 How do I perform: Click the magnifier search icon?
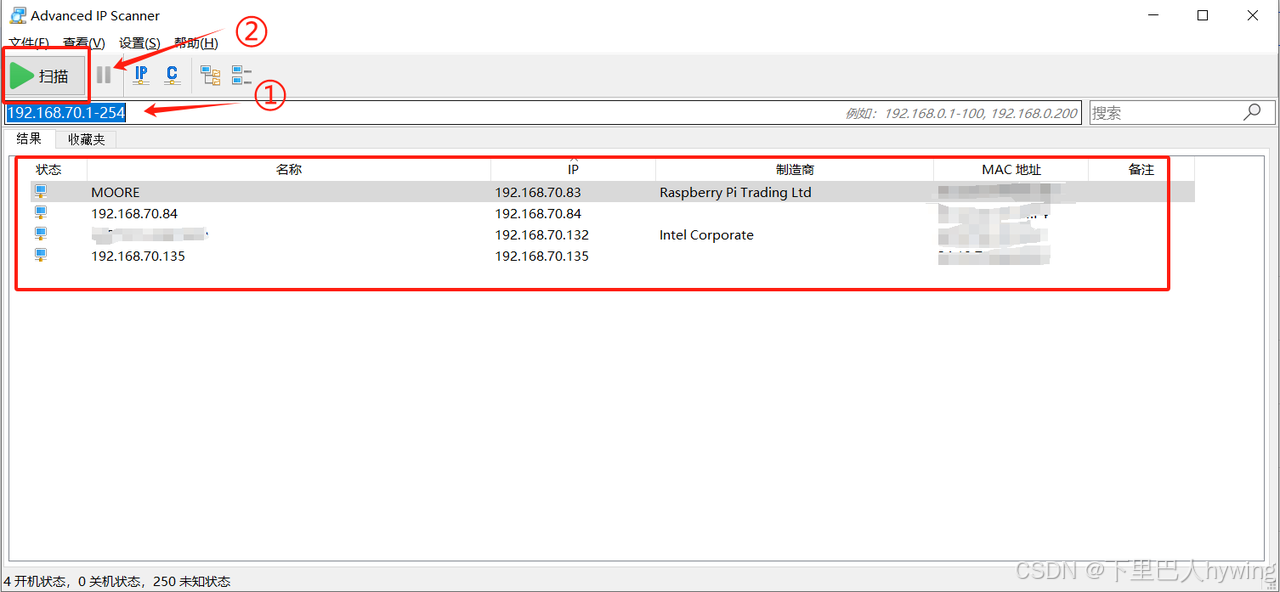[x=1252, y=113]
